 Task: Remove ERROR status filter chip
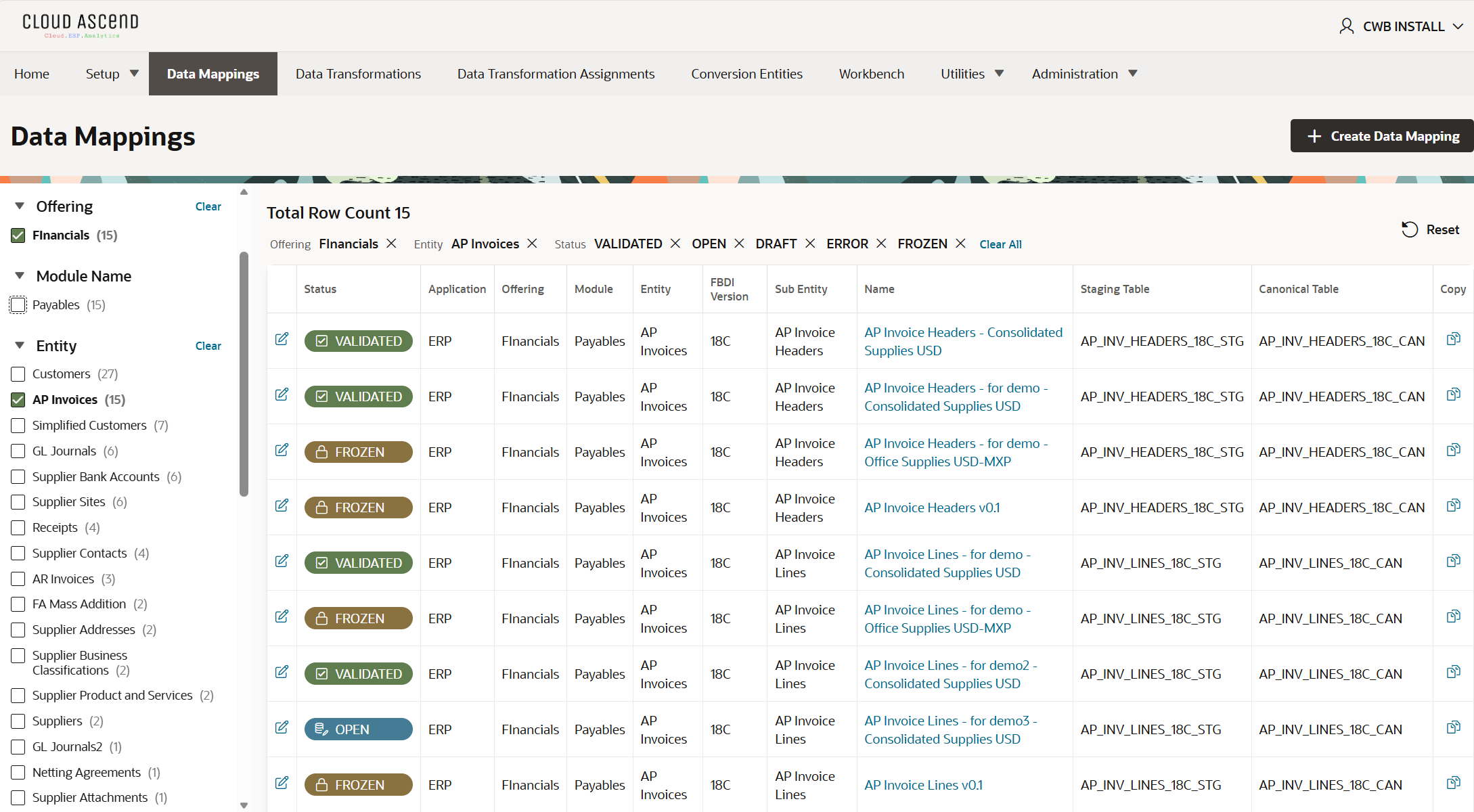[x=881, y=243]
